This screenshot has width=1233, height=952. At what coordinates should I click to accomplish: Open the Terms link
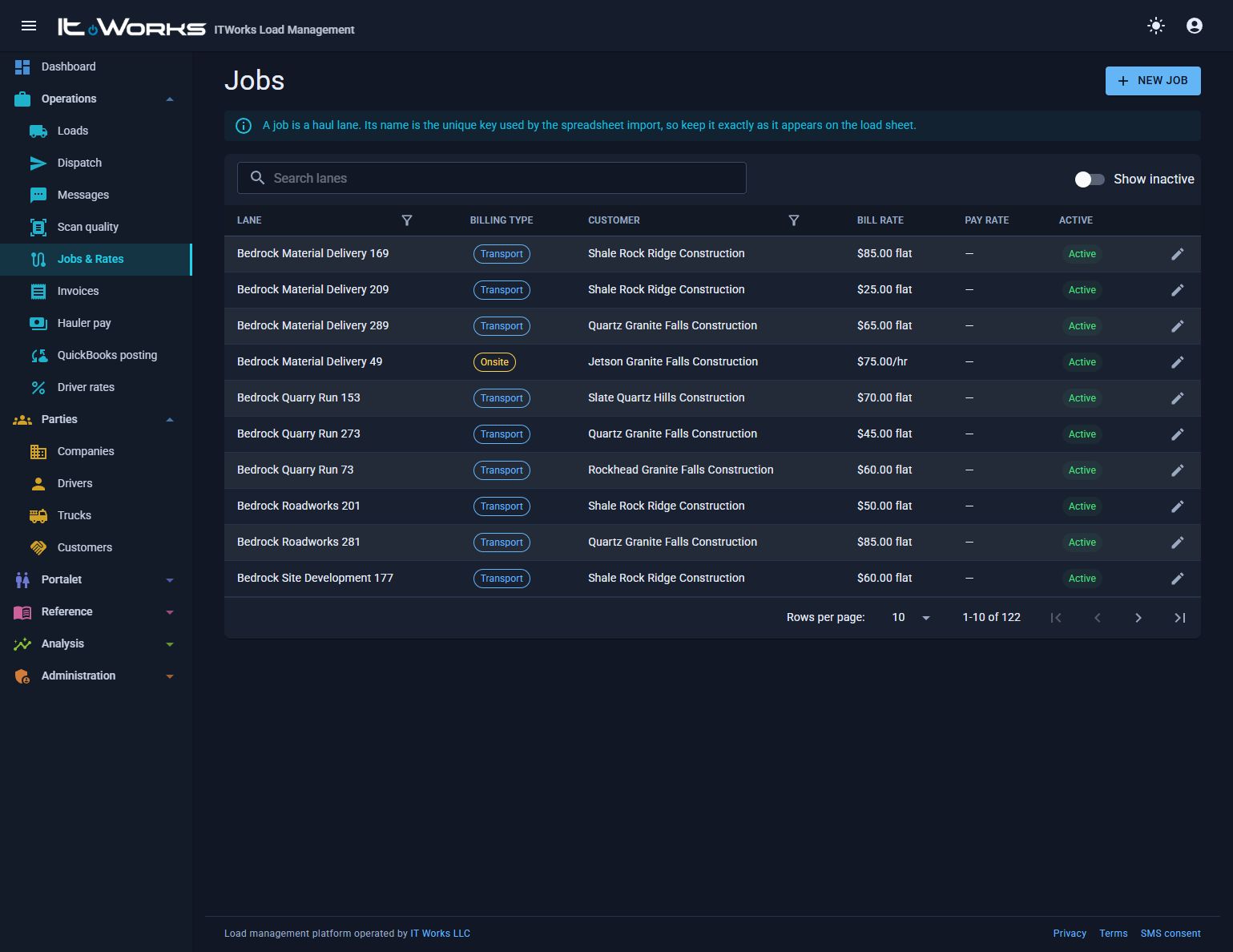[1113, 934]
